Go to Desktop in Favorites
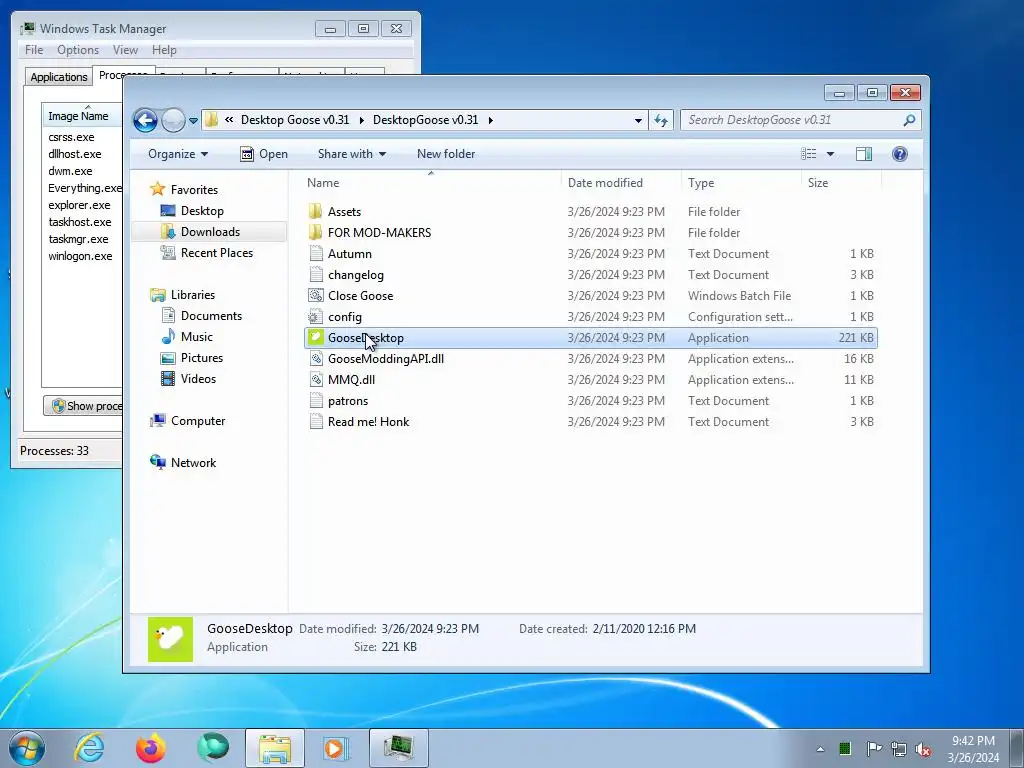 click(202, 211)
